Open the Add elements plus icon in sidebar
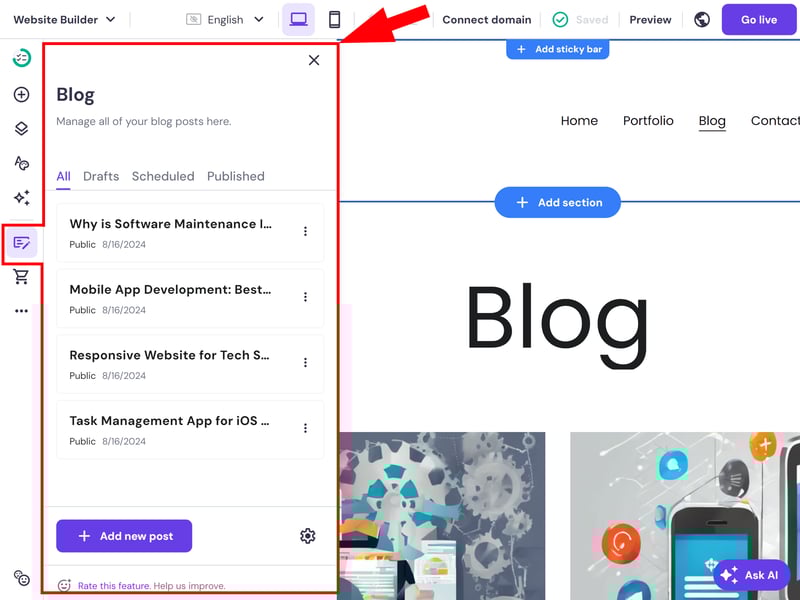The width and height of the screenshot is (800, 600). [x=21, y=95]
